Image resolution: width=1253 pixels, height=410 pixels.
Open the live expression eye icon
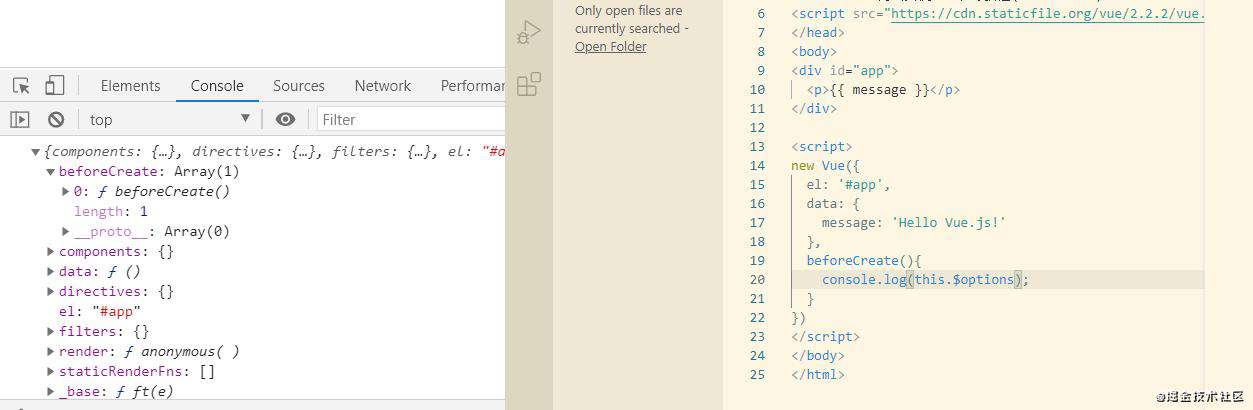pyautogui.click(x=286, y=119)
